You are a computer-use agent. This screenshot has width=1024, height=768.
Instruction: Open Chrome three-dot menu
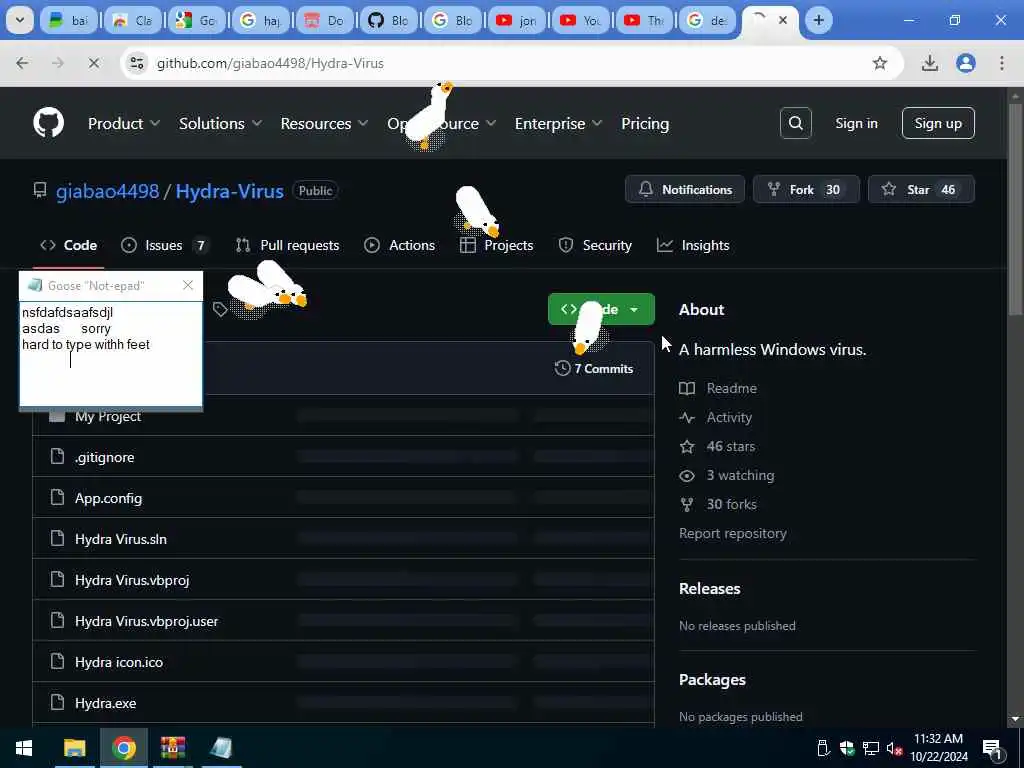(x=1002, y=63)
